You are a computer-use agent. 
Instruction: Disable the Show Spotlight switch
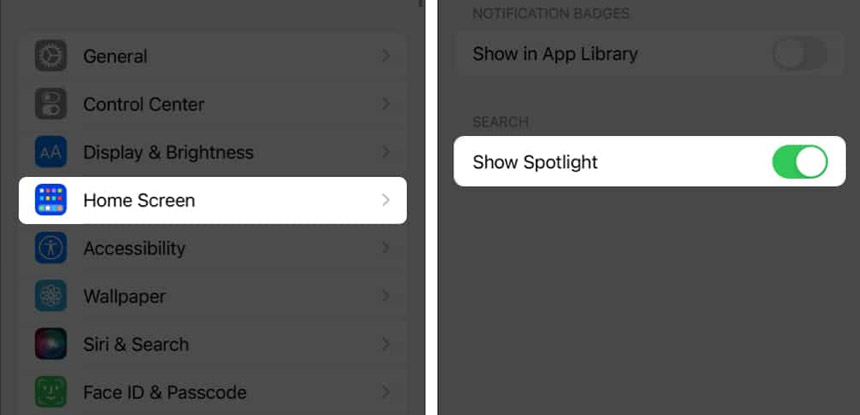point(800,162)
